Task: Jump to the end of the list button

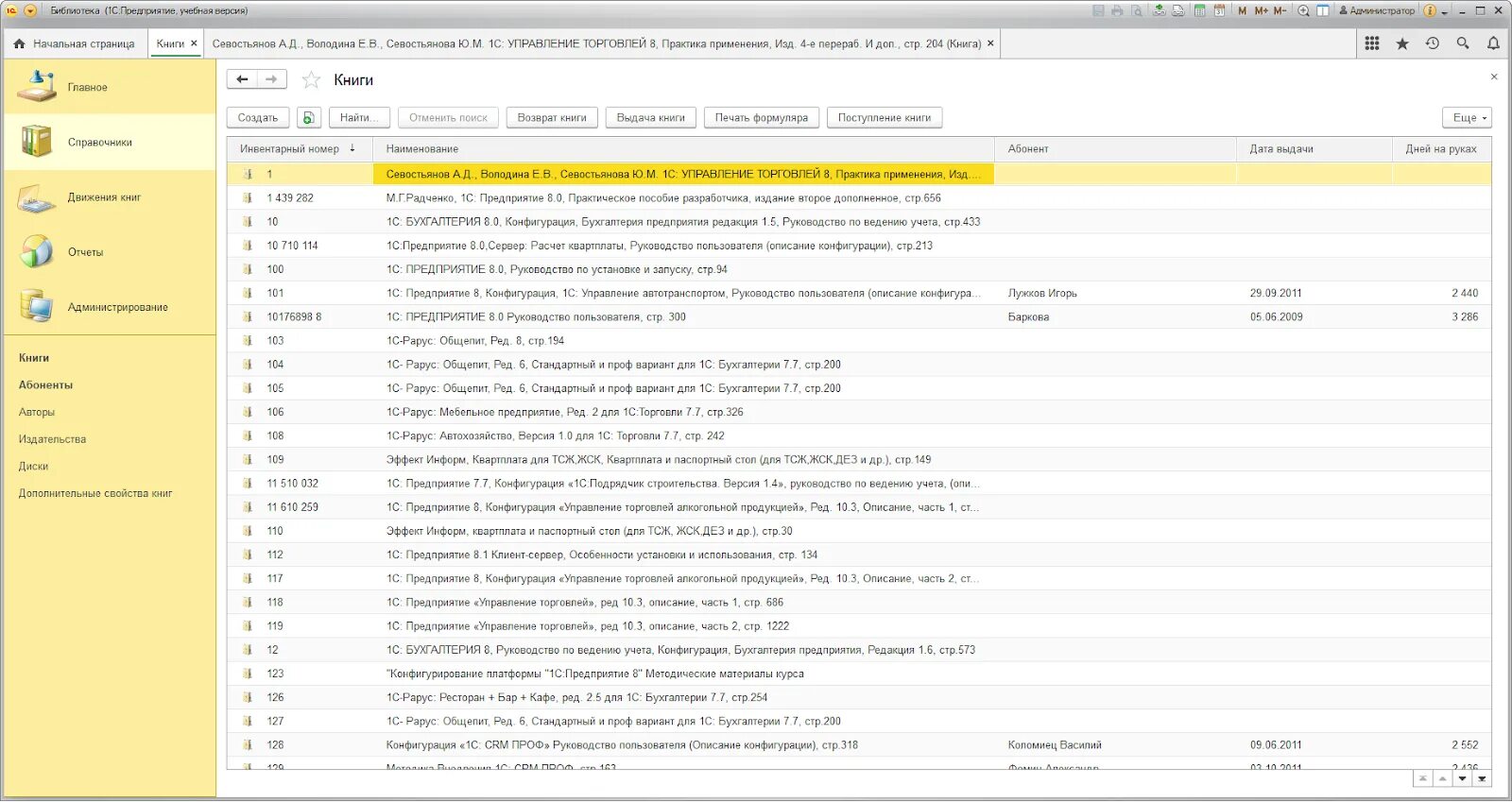Action: (x=1483, y=779)
